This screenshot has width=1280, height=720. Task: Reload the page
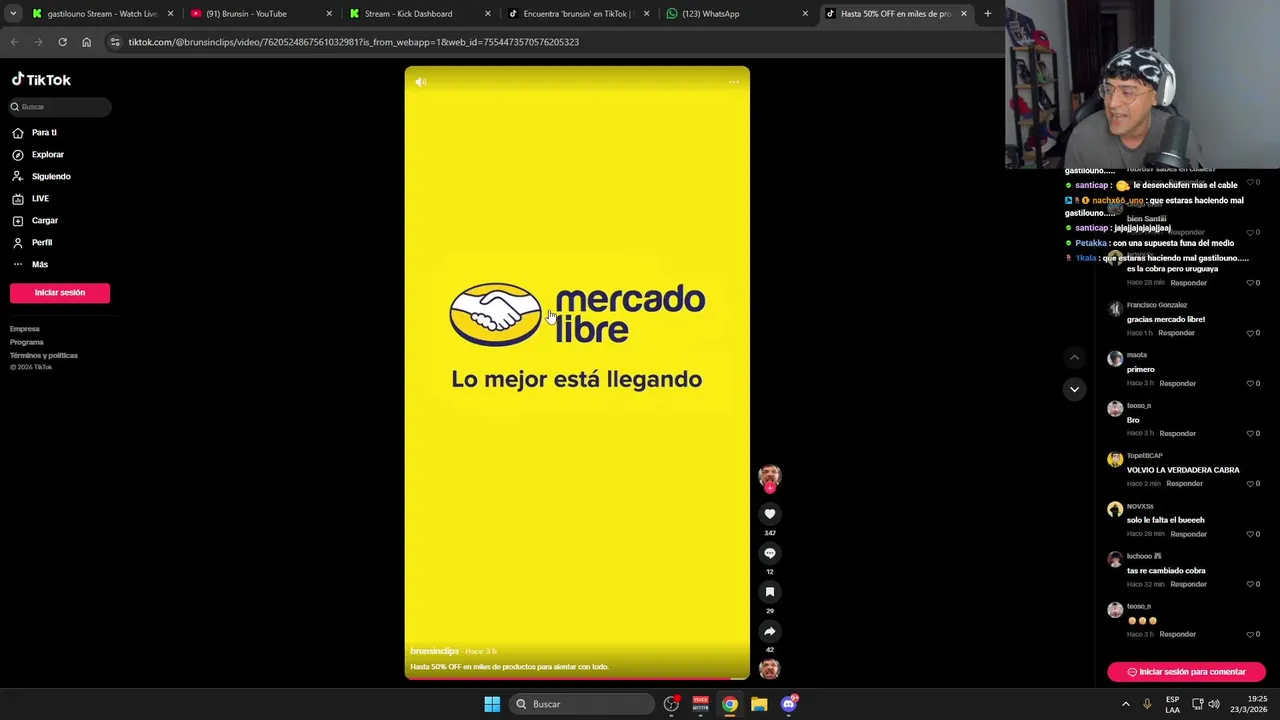62,42
